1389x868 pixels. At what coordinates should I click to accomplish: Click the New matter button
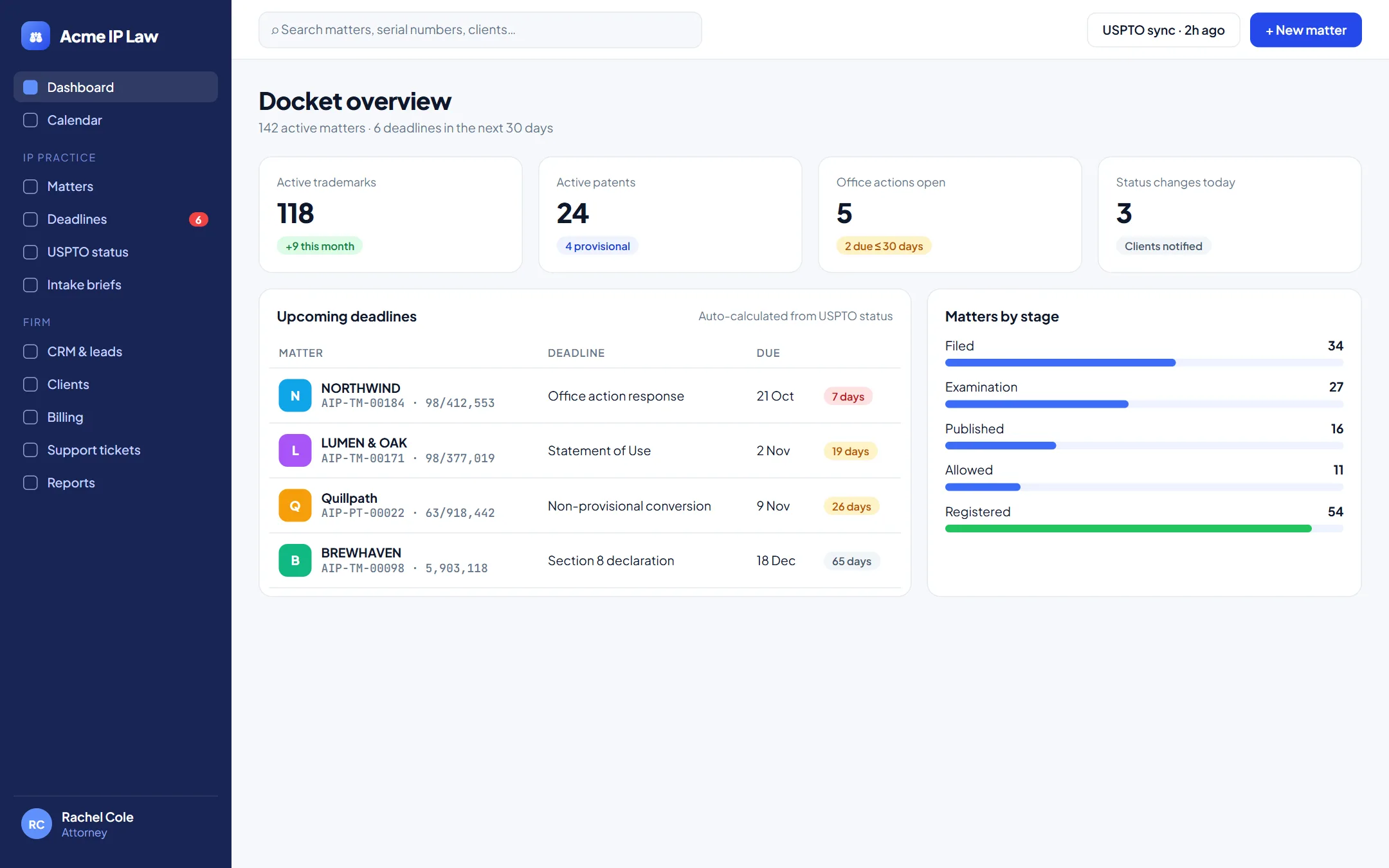(x=1305, y=30)
